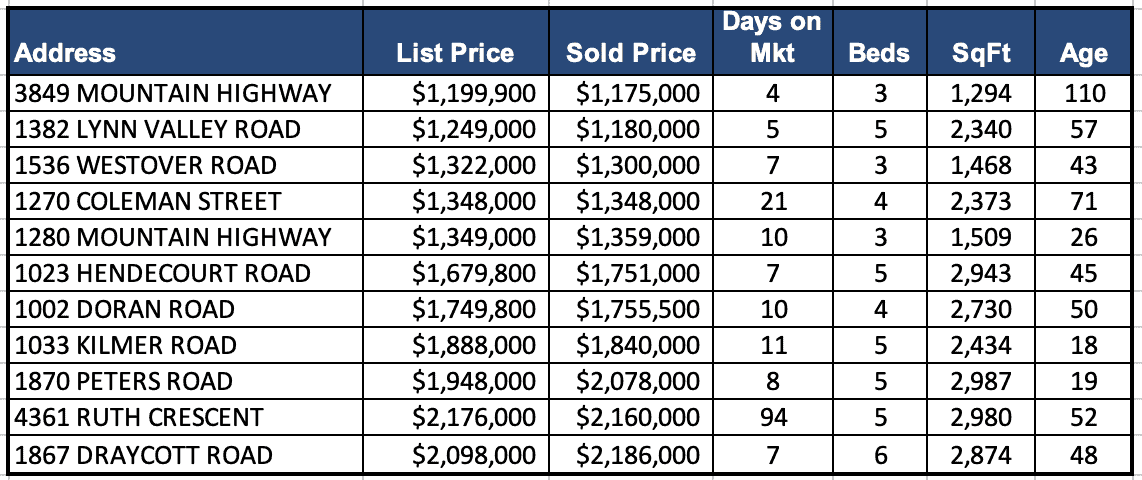Select the 1536 WESTOVER ROAD address cell
Viewport: 1142px width, 480px height.
[146, 165]
